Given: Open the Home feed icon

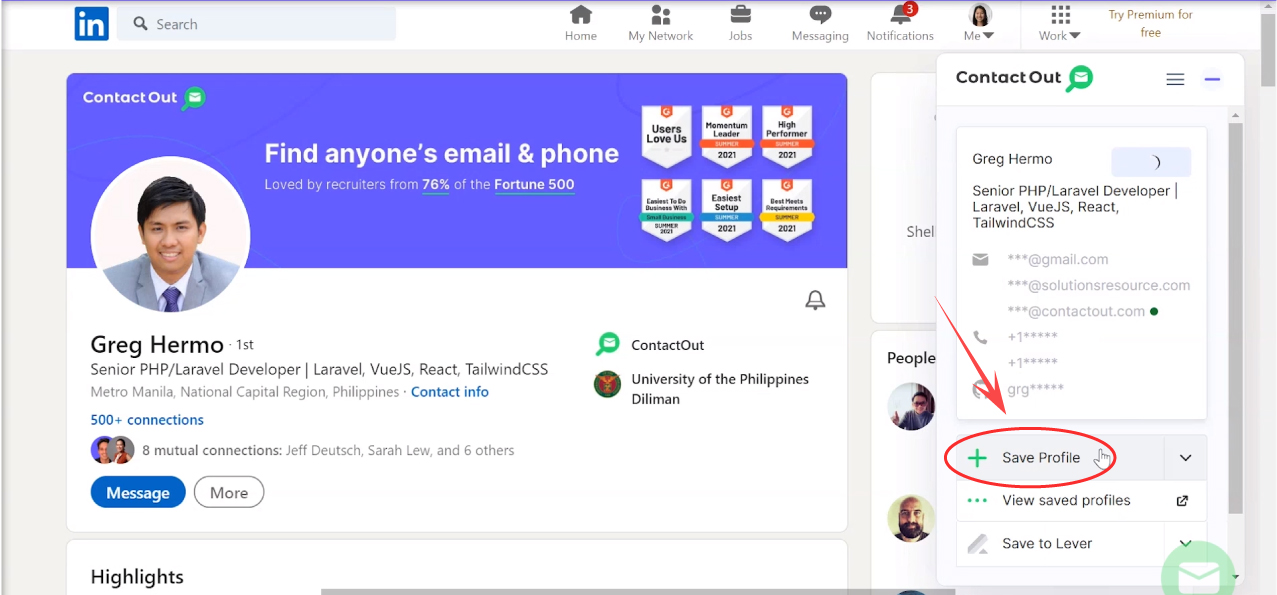Looking at the screenshot, I should (x=580, y=24).
